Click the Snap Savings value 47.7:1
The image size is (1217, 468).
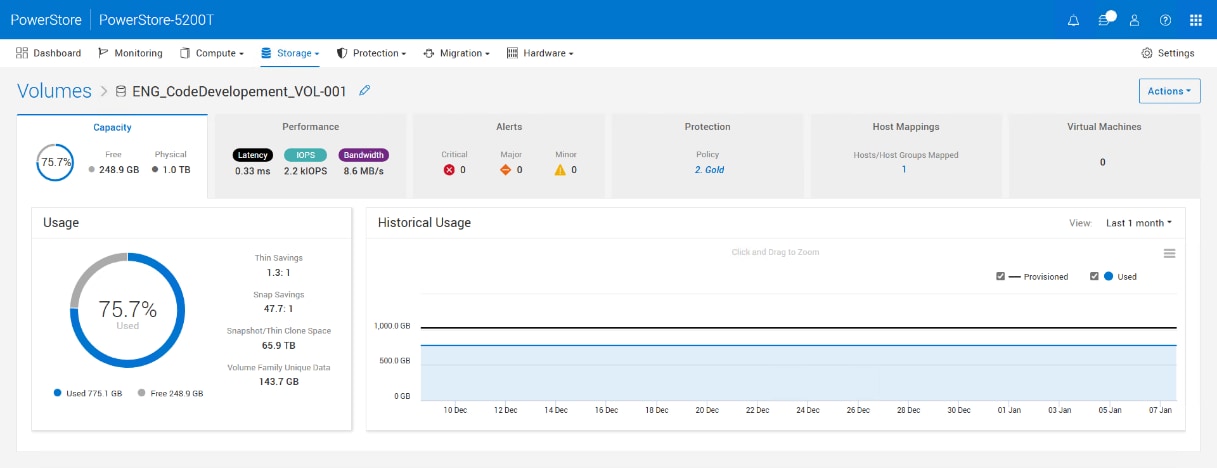click(x=279, y=309)
